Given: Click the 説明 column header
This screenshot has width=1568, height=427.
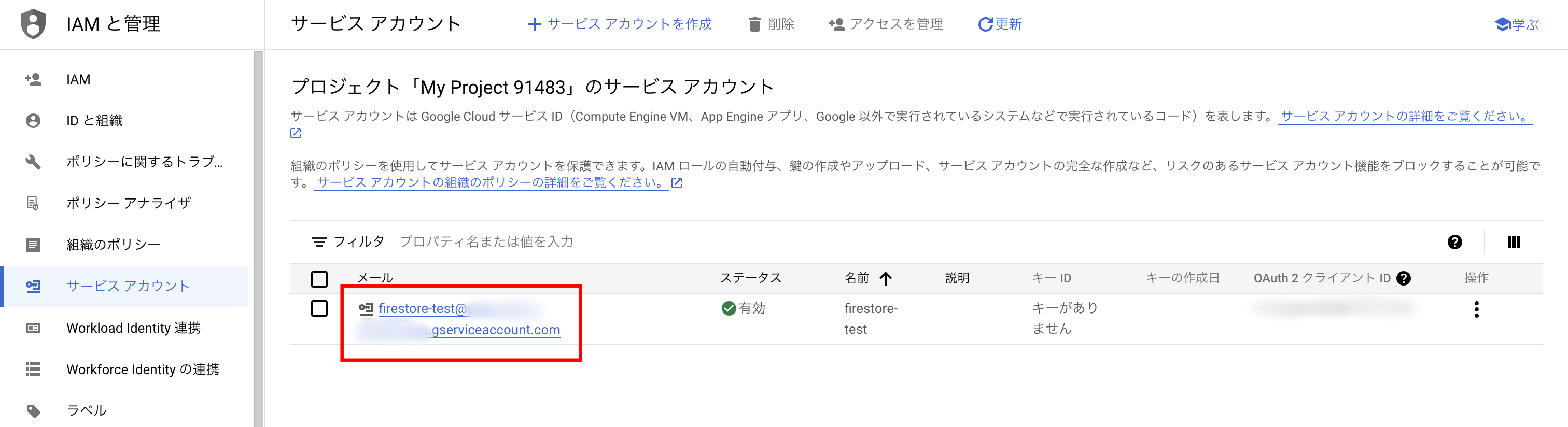Looking at the screenshot, I should (957, 278).
